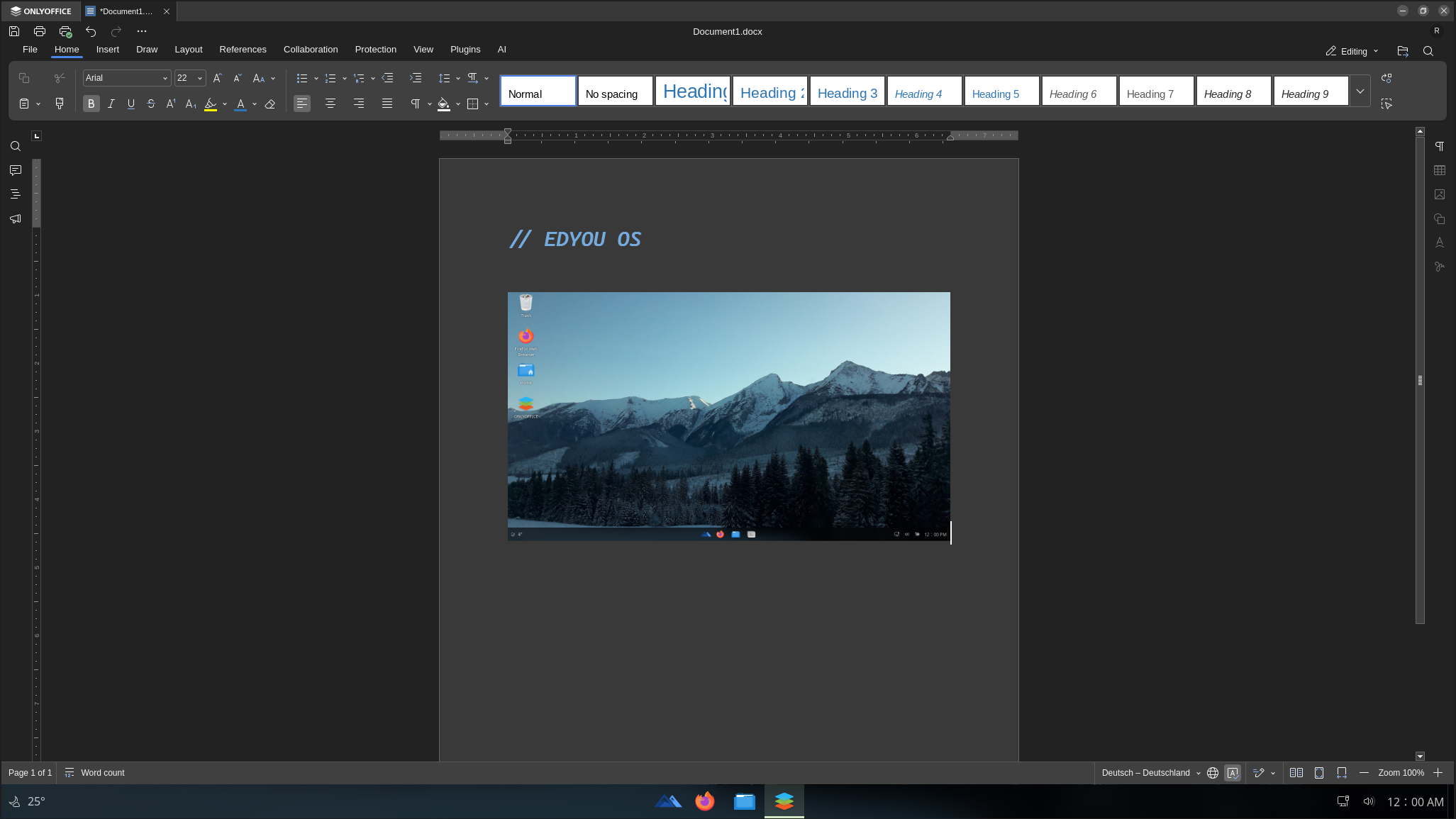
Task: Open Signature settings in right sidebar
Action: point(1440,267)
